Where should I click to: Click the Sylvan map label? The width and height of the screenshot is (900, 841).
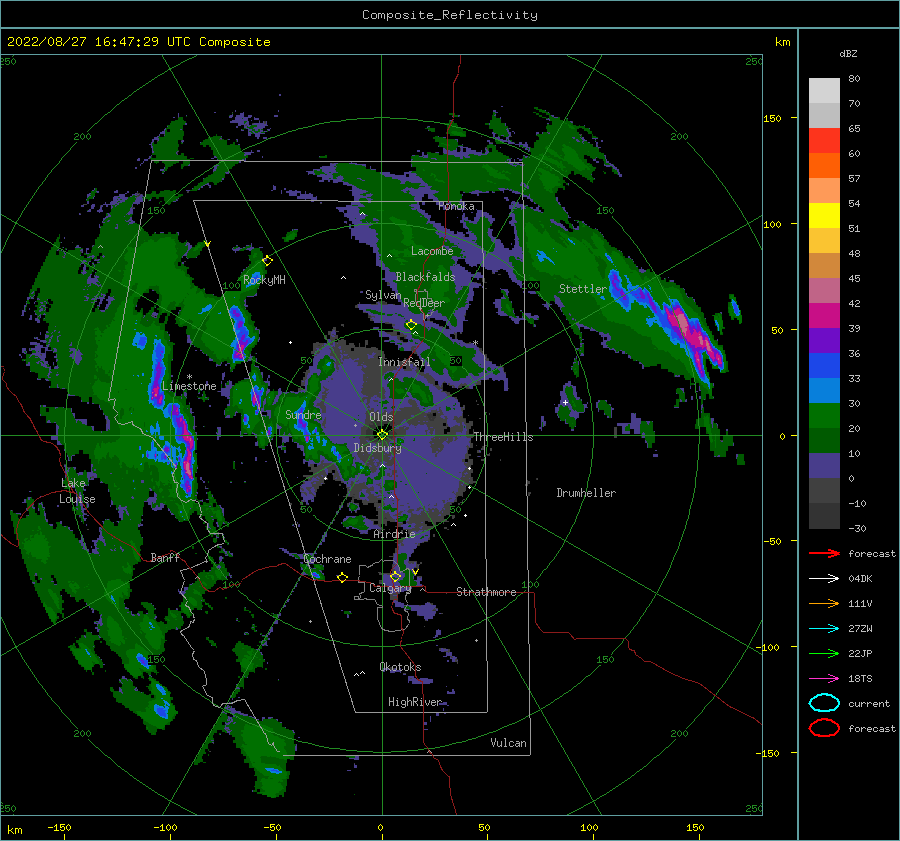click(x=383, y=295)
